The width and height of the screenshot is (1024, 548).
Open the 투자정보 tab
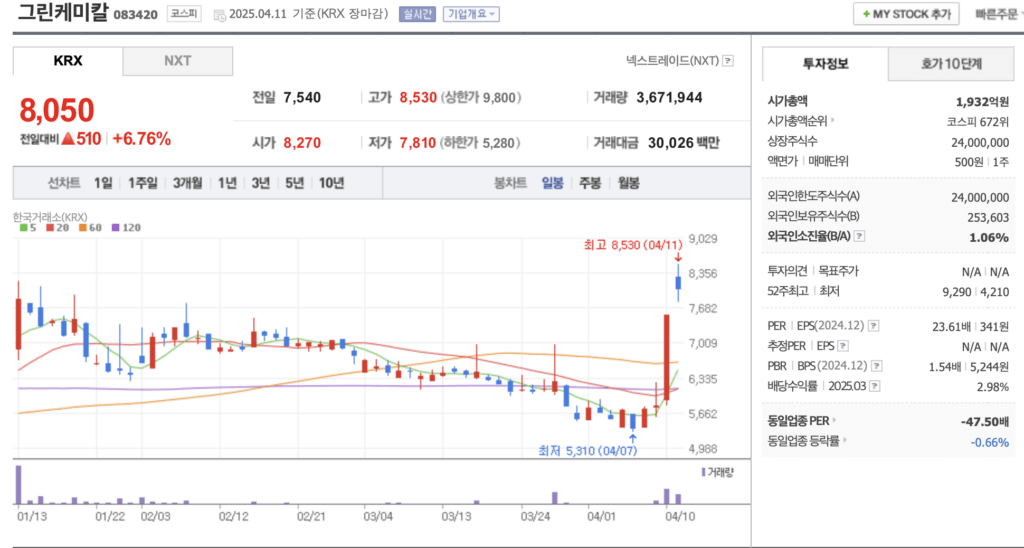pos(825,63)
